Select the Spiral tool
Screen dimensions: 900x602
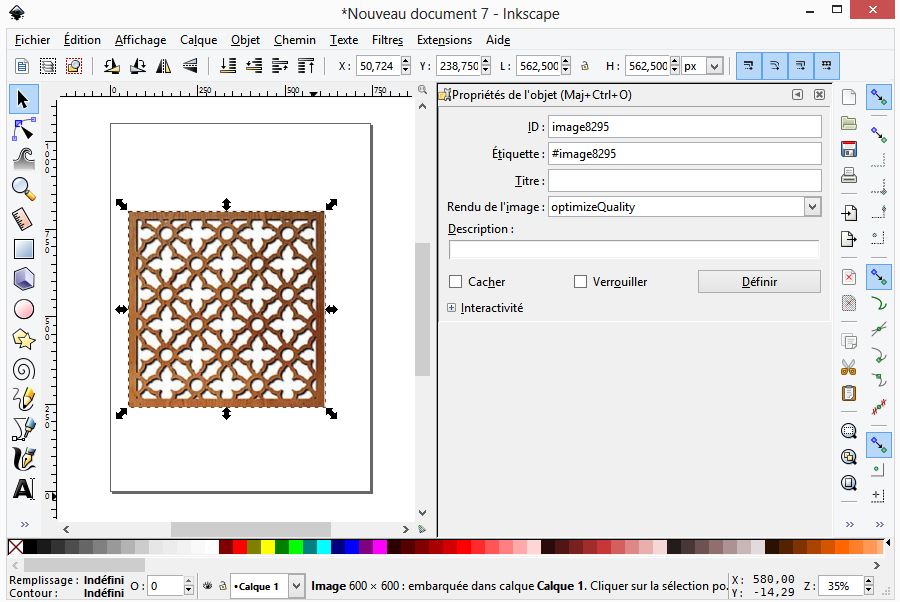pos(24,370)
